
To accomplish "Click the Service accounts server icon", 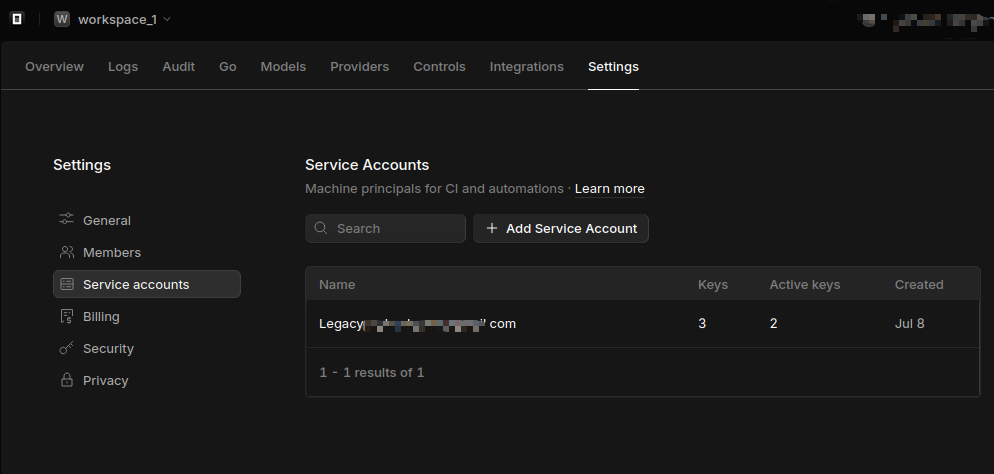I will (x=67, y=284).
